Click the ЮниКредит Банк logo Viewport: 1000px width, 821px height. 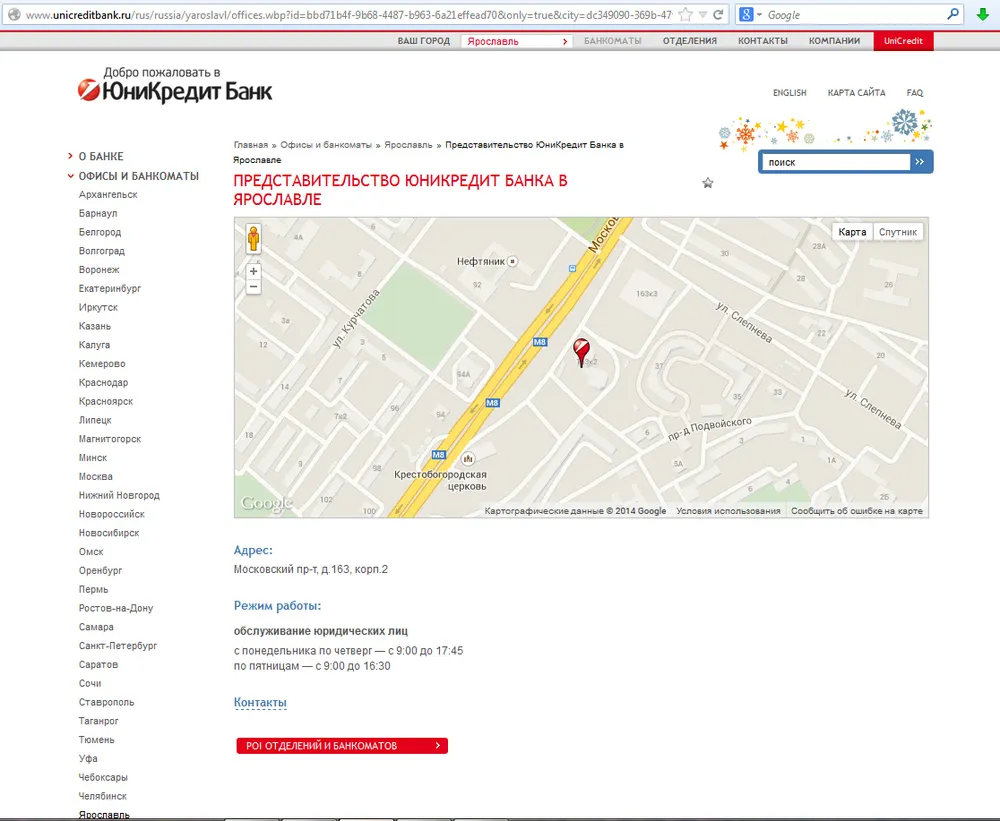tap(175, 85)
